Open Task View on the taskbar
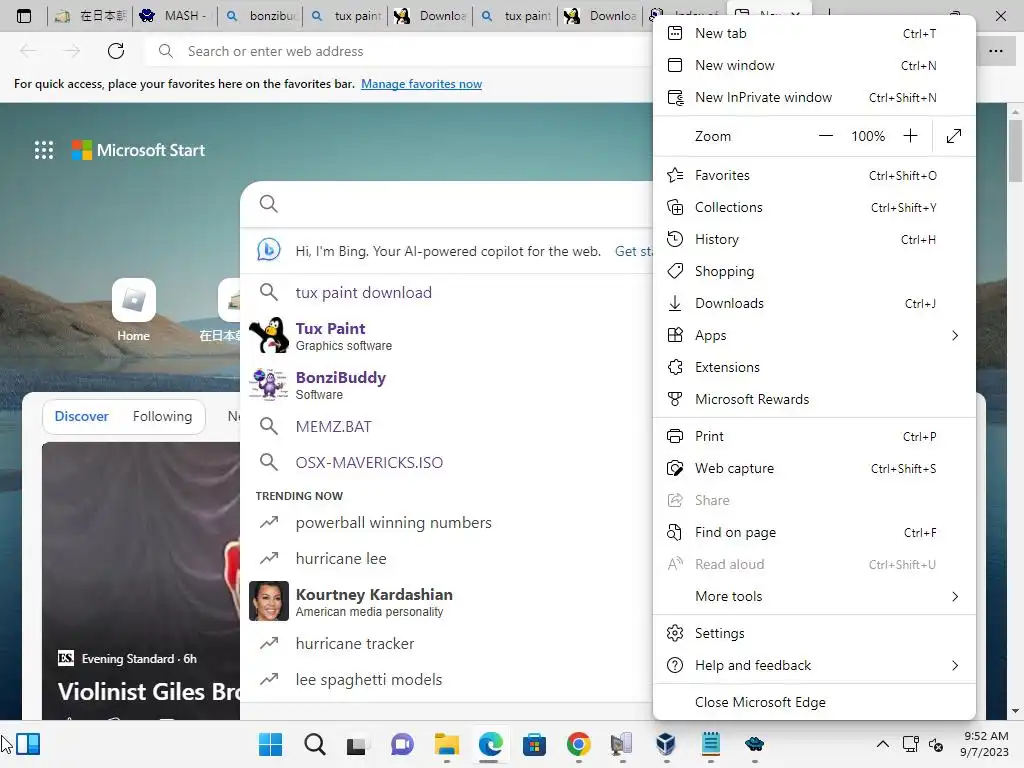The height and width of the screenshot is (768, 1024). coord(357,744)
